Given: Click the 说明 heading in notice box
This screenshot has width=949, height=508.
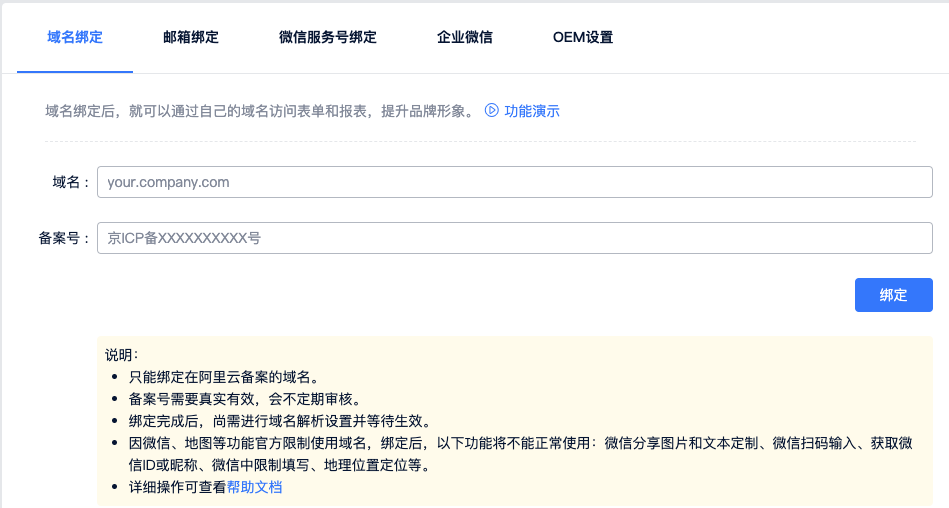Looking at the screenshot, I should (x=122, y=355).
